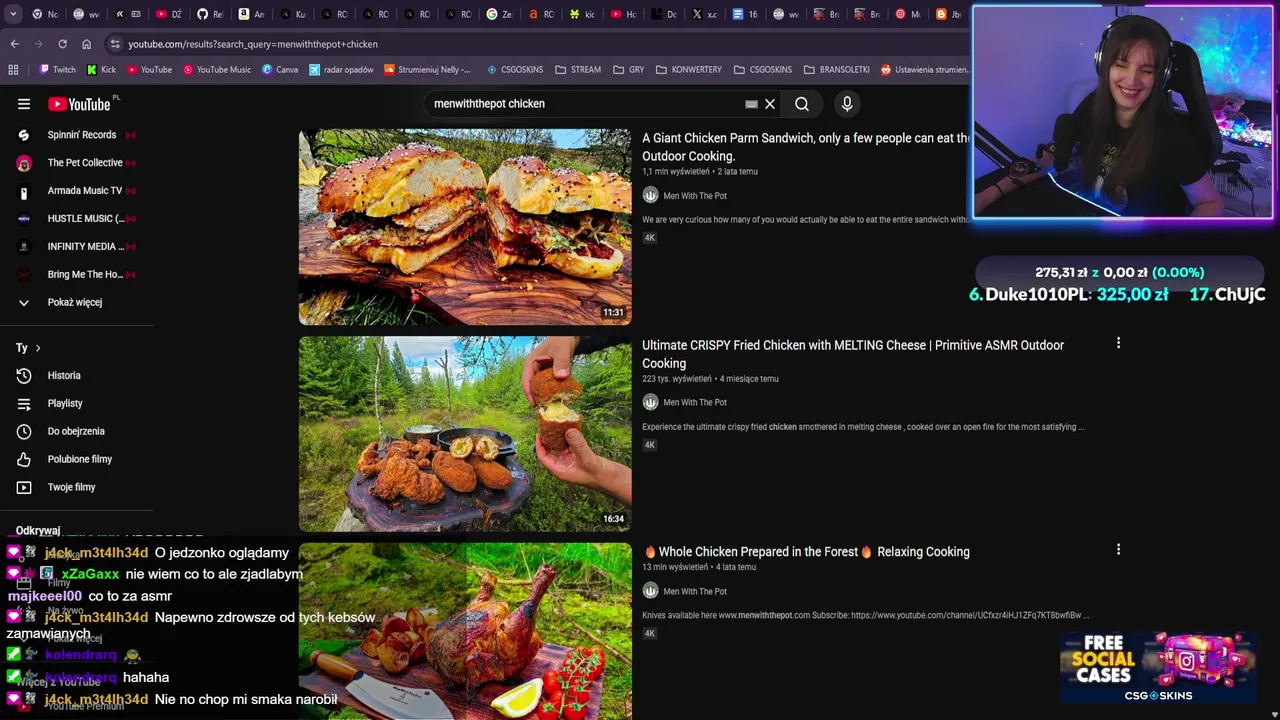This screenshot has width=1280, height=720.
Task: Click the address bar URL
Action: (253, 44)
